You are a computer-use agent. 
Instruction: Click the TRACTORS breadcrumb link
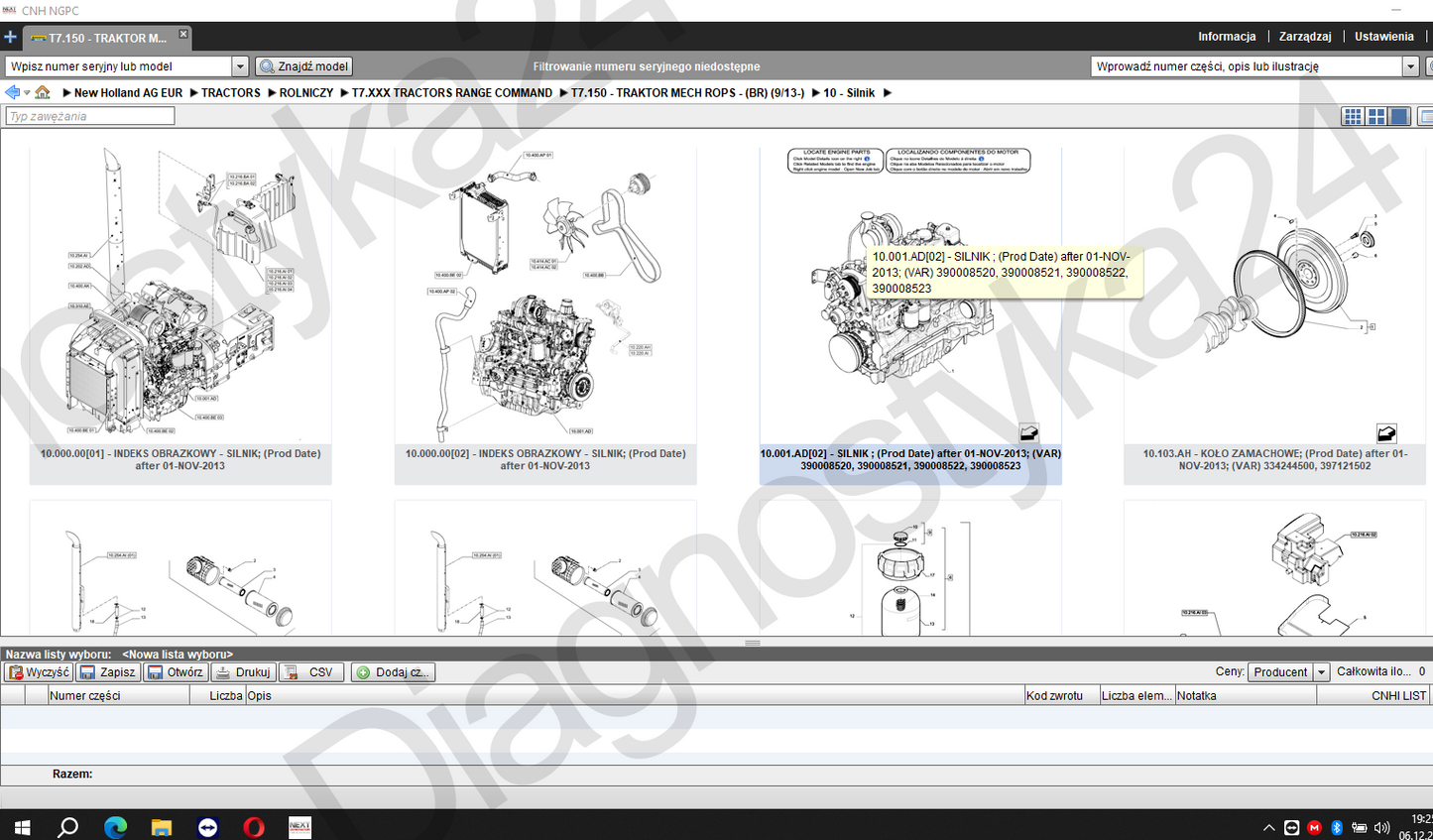click(231, 92)
